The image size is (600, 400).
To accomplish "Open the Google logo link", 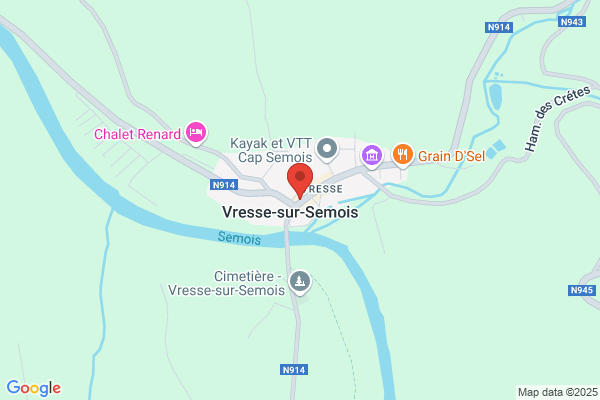I will [34, 388].
